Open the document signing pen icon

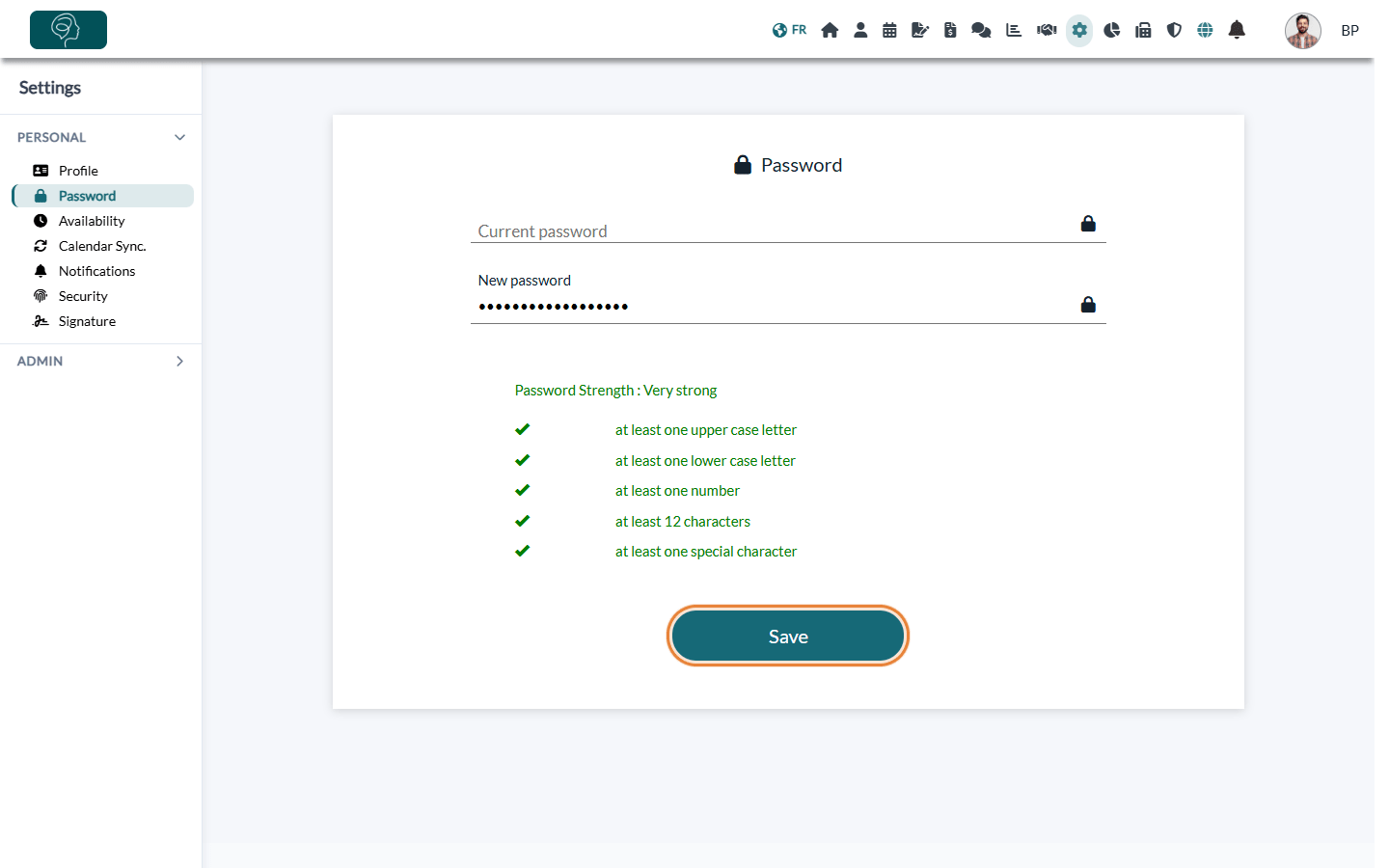coord(920,30)
